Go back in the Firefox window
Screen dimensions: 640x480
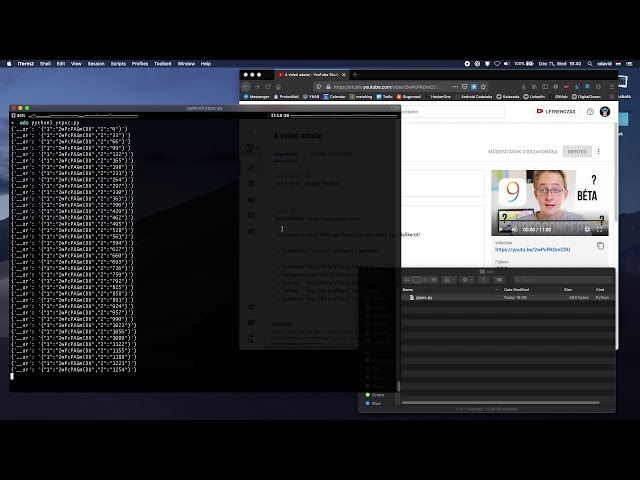[x=246, y=87]
